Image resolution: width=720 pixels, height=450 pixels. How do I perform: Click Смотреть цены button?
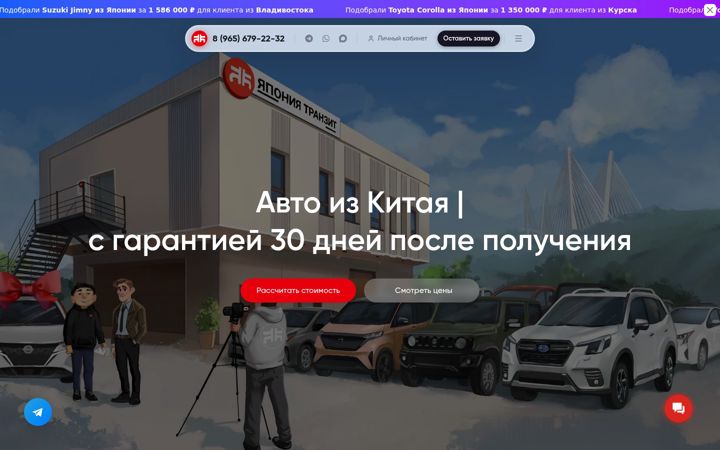(423, 290)
